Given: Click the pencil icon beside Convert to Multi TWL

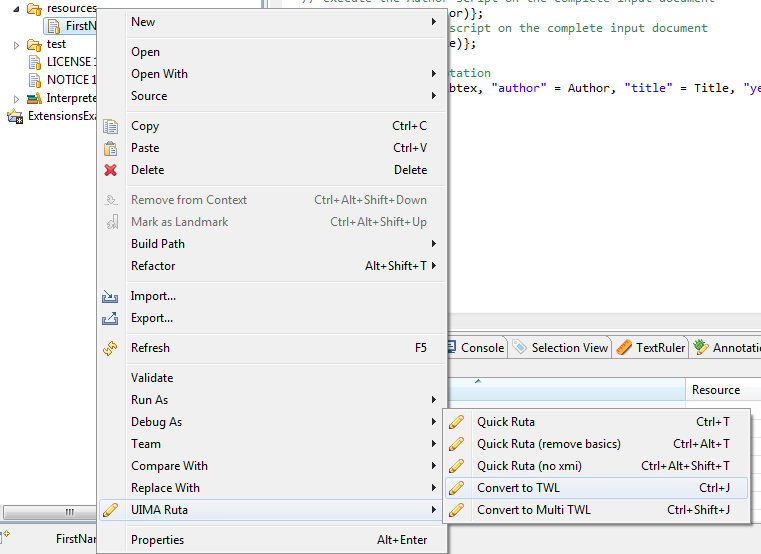Looking at the screenshot, I should click(457, 510).
